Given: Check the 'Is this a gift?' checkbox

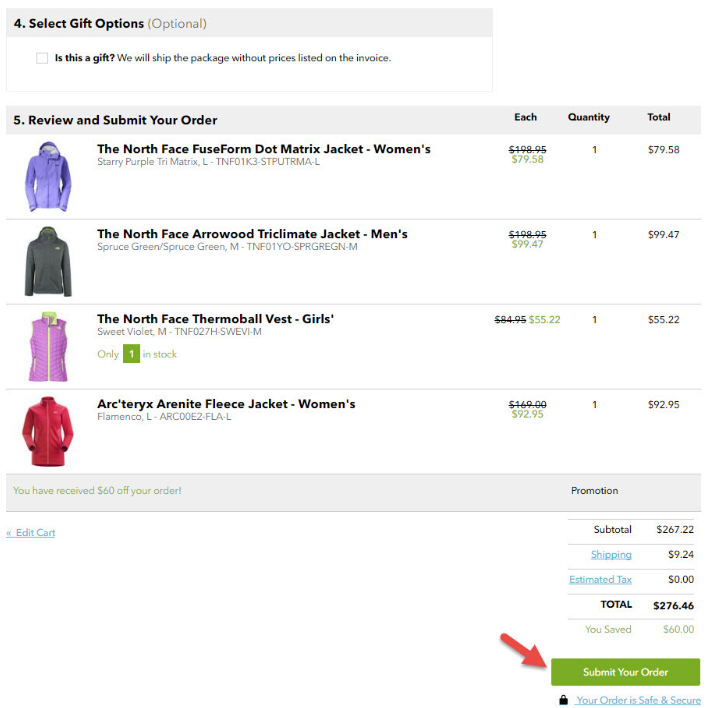Looking at the screenshot, I should click(x=42, y=58).
